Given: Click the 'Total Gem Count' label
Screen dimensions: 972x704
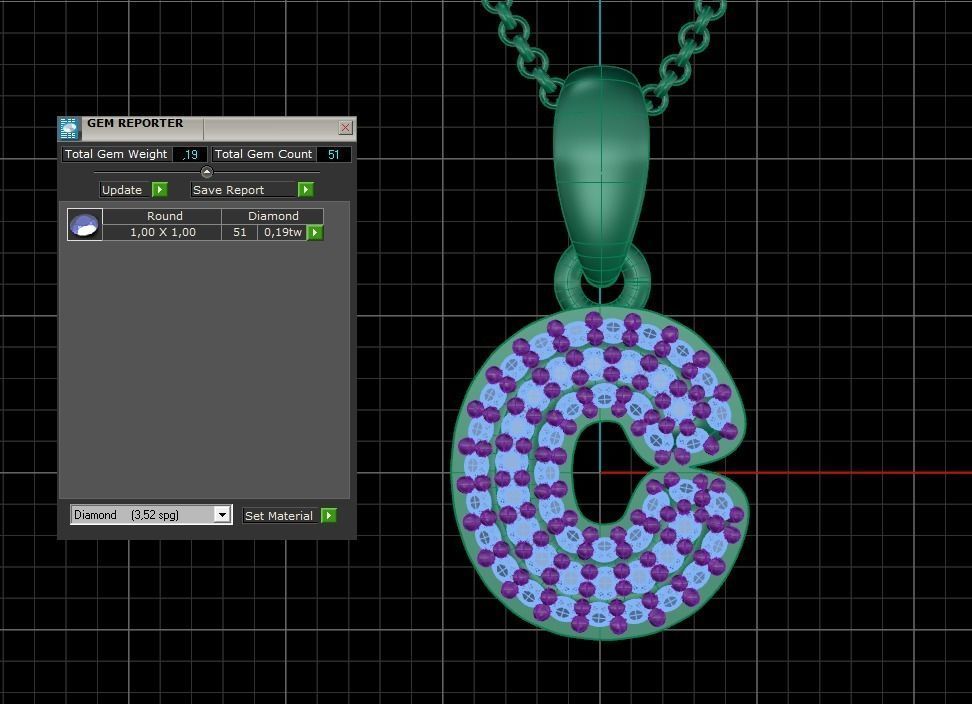Looking at the screenshot, I should (263, 154).
